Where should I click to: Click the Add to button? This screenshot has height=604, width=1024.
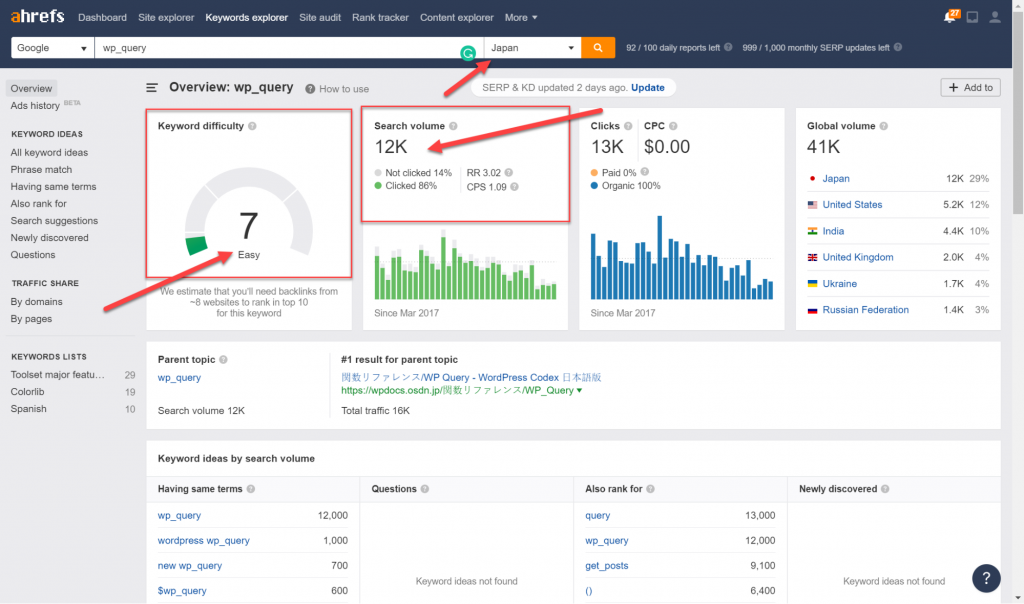[x=970, y=87]
